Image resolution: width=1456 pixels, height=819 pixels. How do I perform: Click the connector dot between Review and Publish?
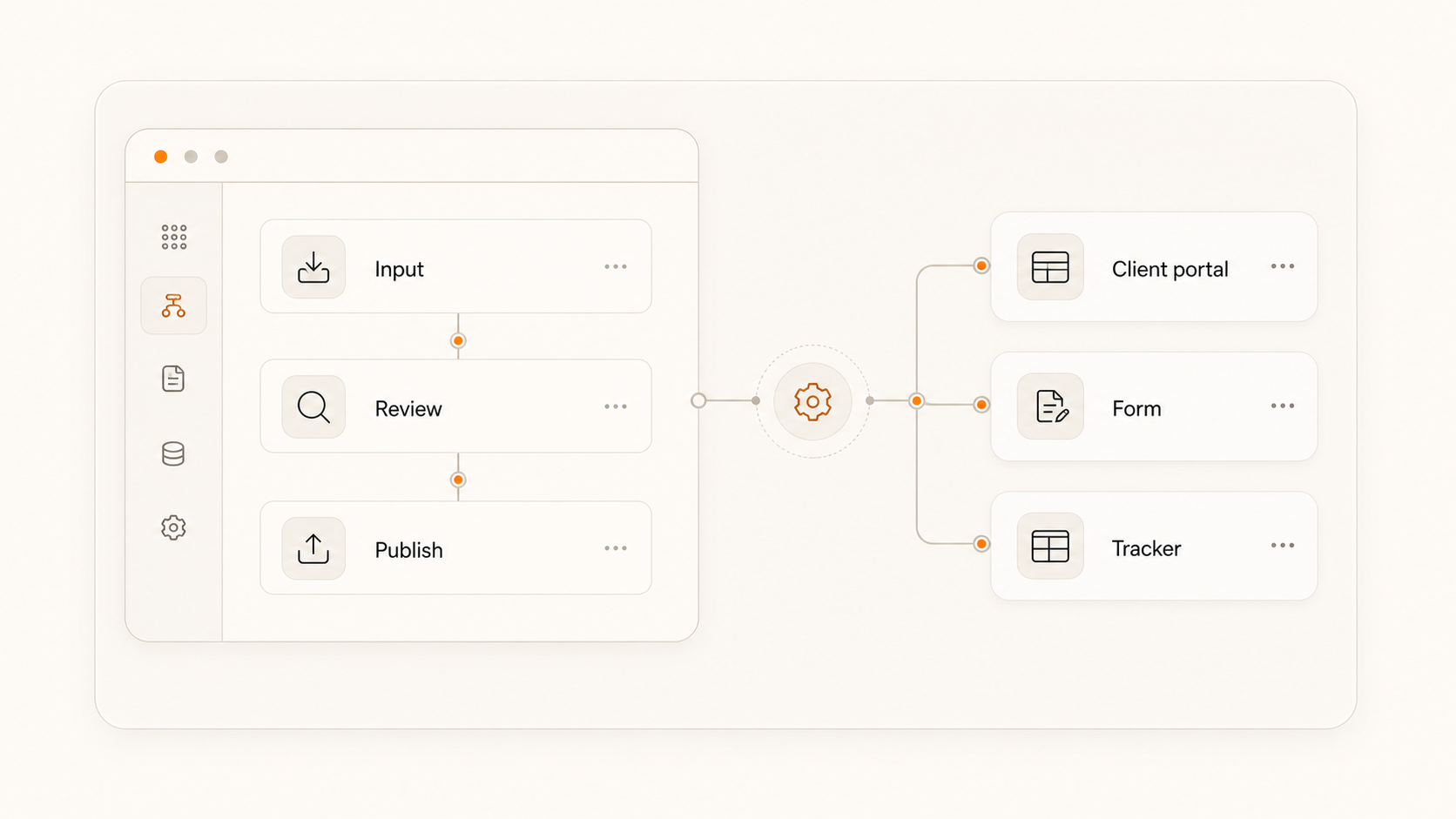[x=458, y=480]
